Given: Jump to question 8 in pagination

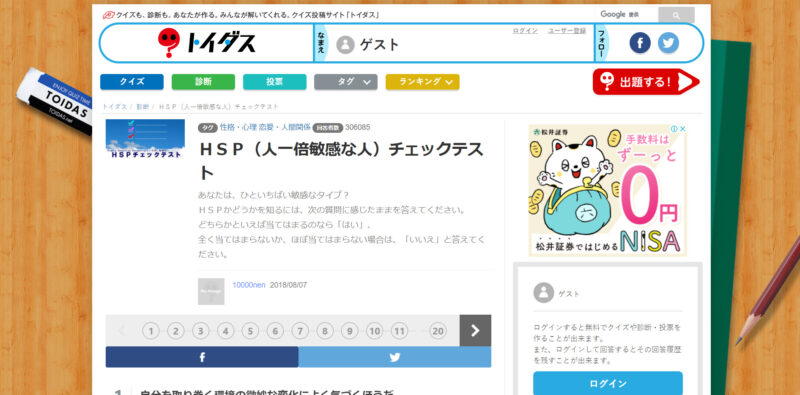Looking at the screenshot, I should click(x=324, y=331).
